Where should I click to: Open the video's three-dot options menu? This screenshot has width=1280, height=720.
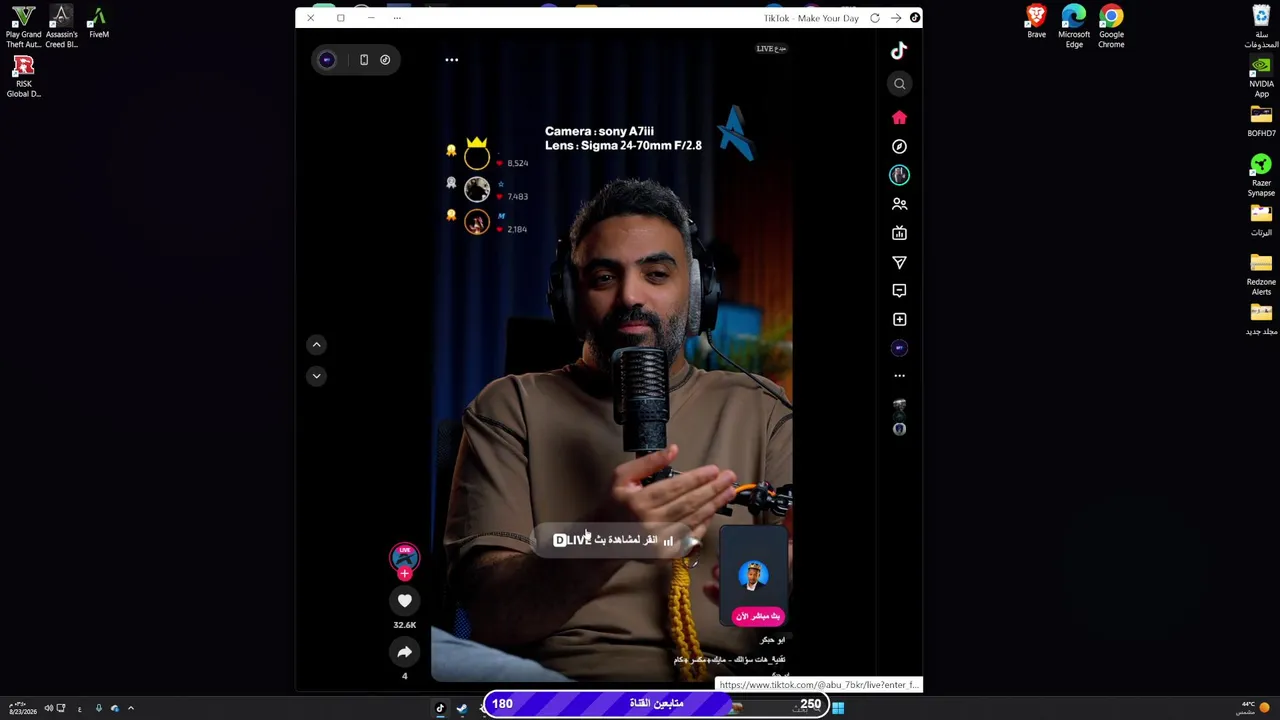[x=452, y=60]
